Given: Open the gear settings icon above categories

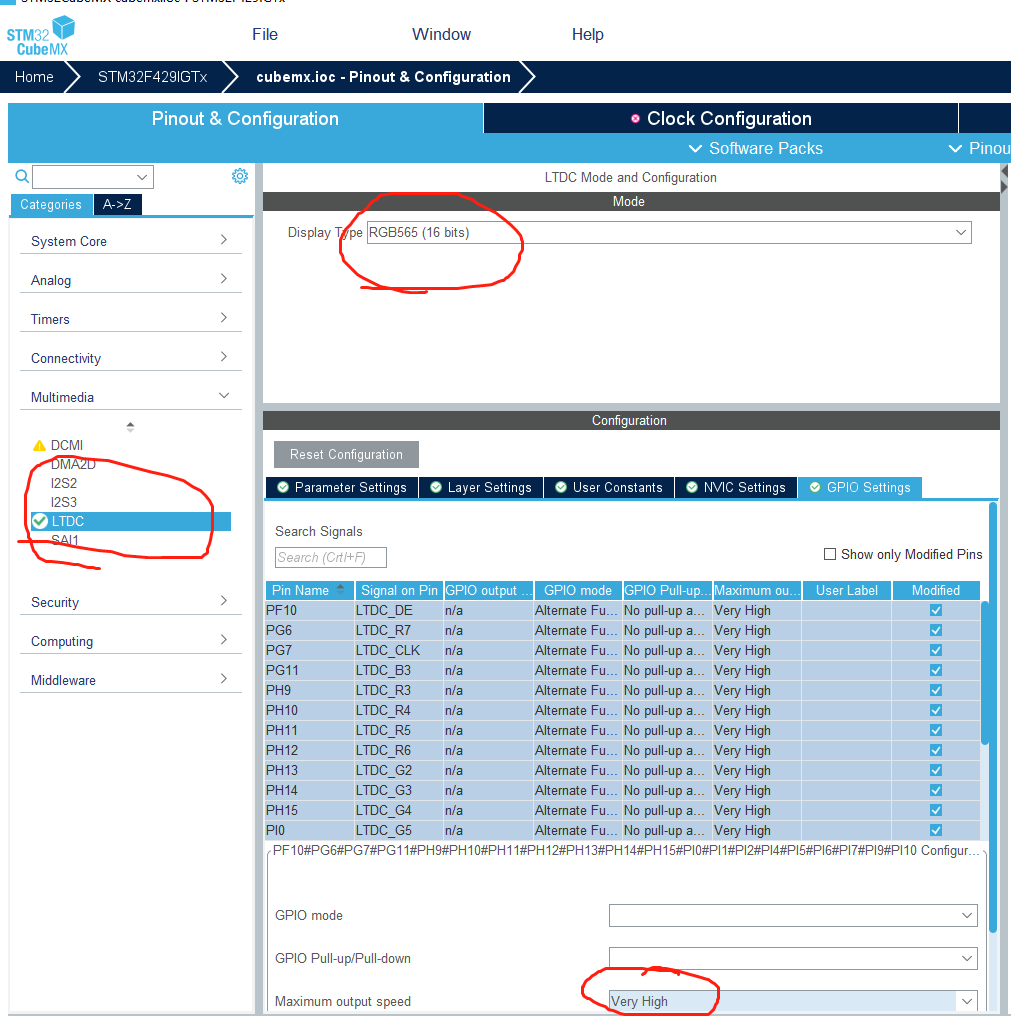Looking at the screenshot, I should coord(240,176).
